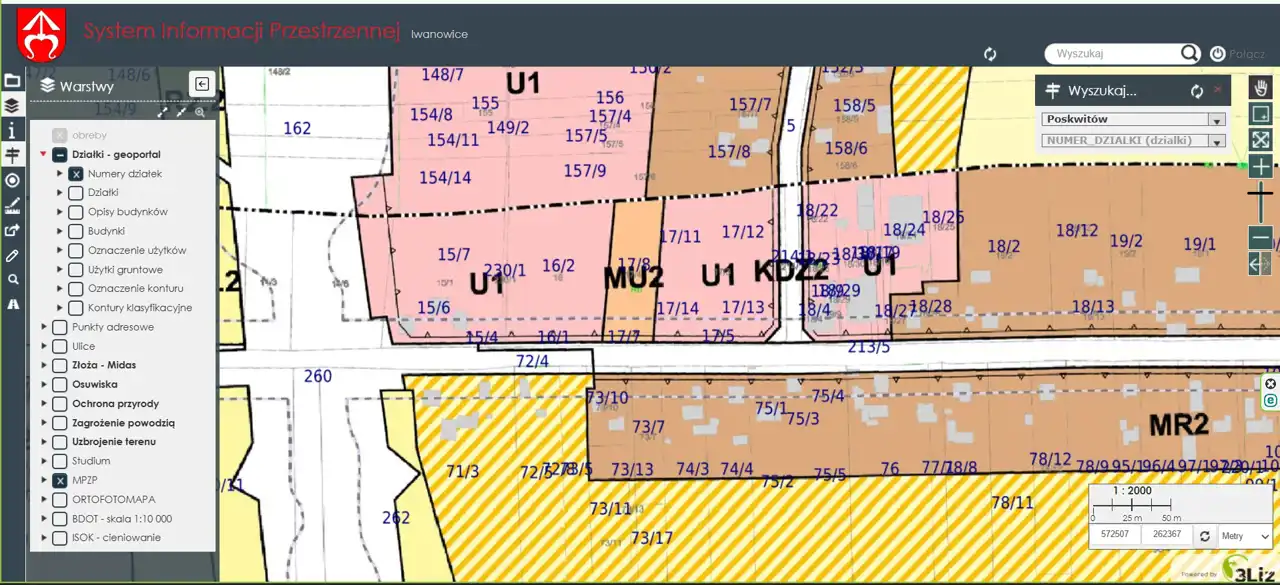The image size is (1280, 585).
Task: Zoom to full map extent icon
Action: 1260,140
